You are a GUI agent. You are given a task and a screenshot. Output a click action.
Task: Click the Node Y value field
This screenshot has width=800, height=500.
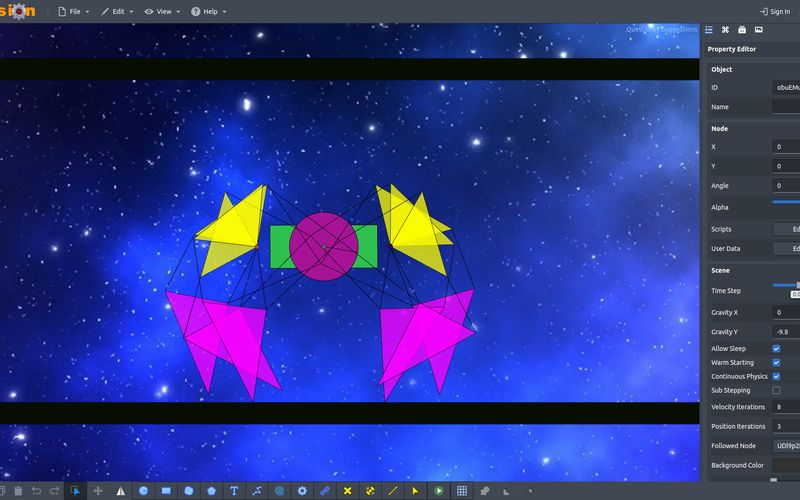point(786,166)
